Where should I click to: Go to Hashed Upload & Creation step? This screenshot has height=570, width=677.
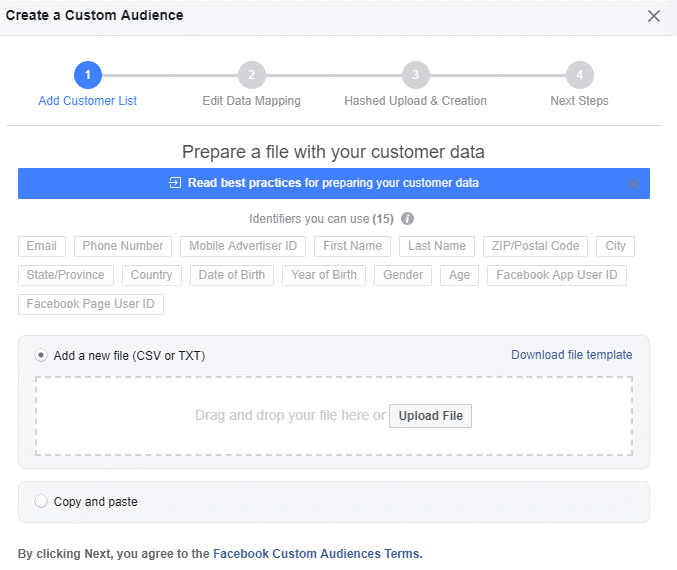(415, 101)
